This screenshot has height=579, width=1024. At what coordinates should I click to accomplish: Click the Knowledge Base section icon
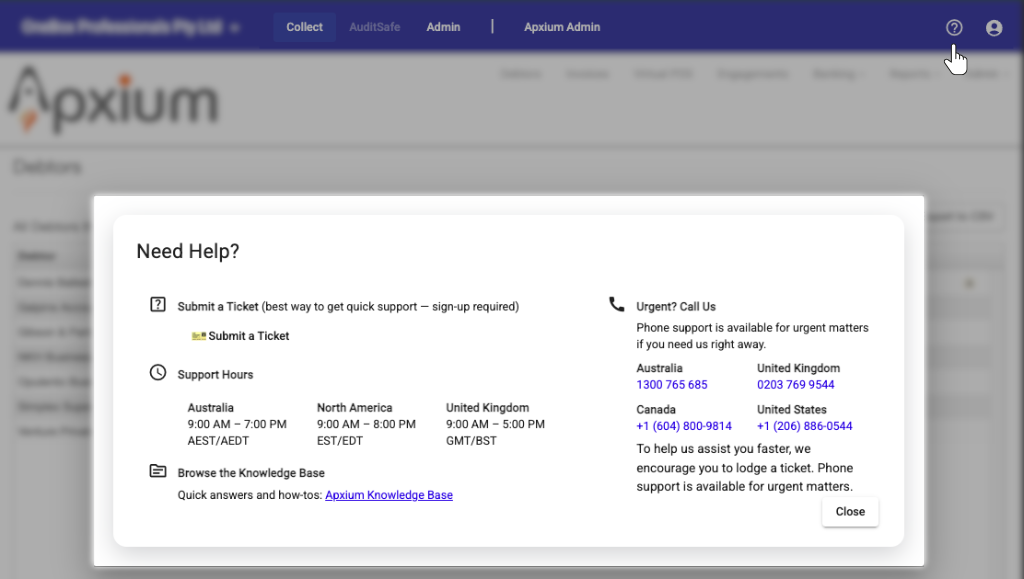(x=158, y=471)
